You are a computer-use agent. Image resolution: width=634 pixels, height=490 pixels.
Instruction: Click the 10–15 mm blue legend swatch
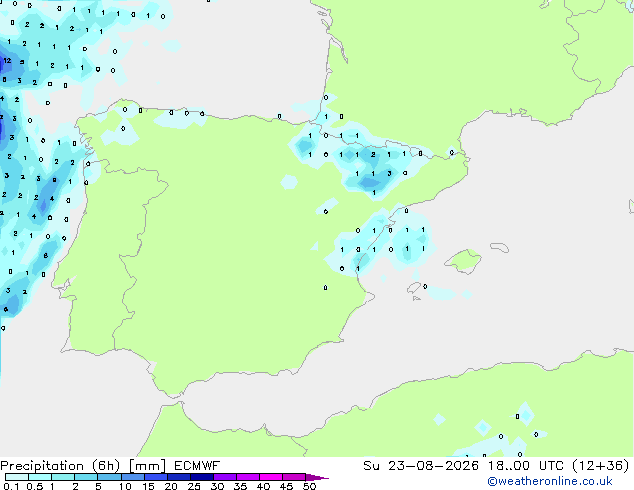(x=133, y=477)
